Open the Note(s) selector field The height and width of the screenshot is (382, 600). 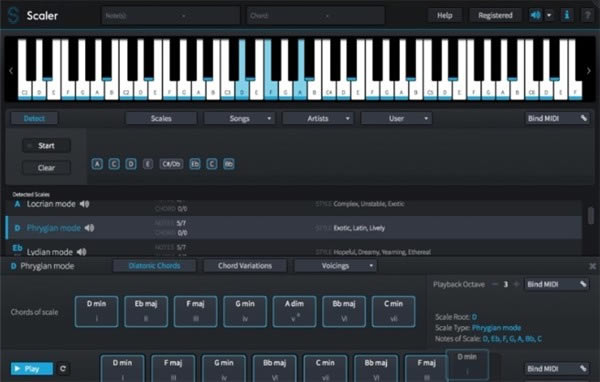(x=171, y=16)
